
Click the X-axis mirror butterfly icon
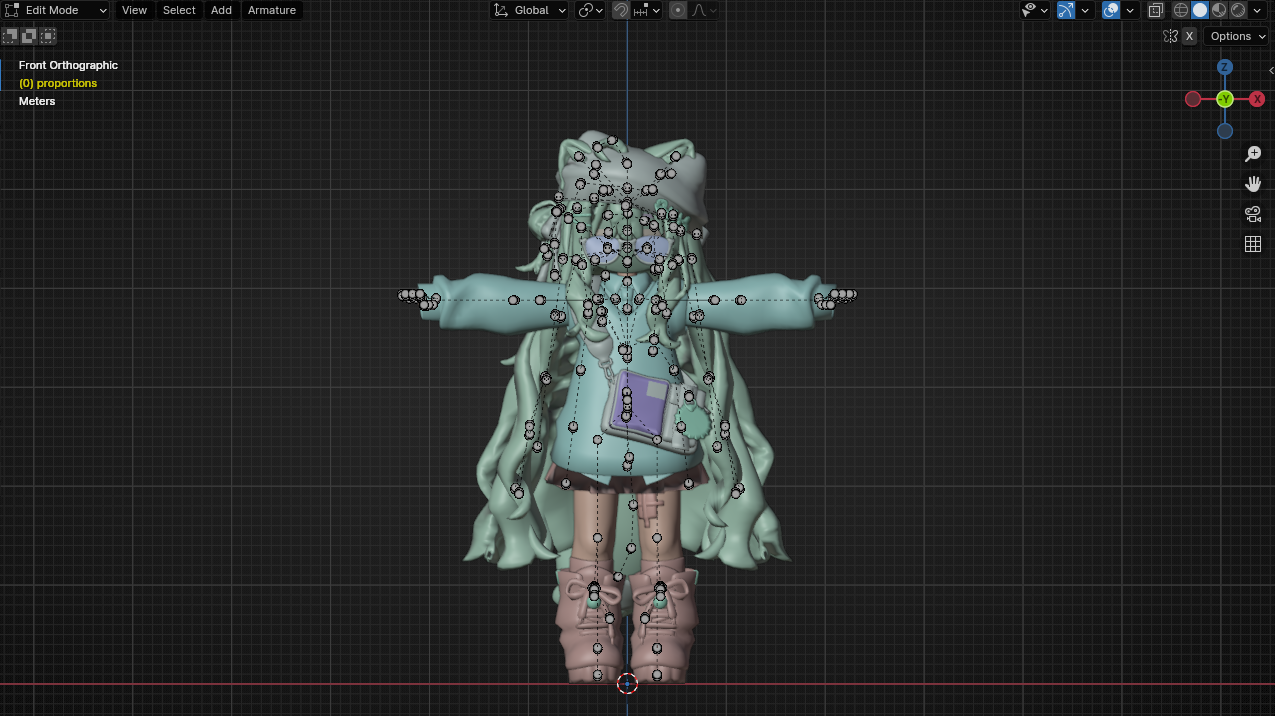(x=1170, y=36)
